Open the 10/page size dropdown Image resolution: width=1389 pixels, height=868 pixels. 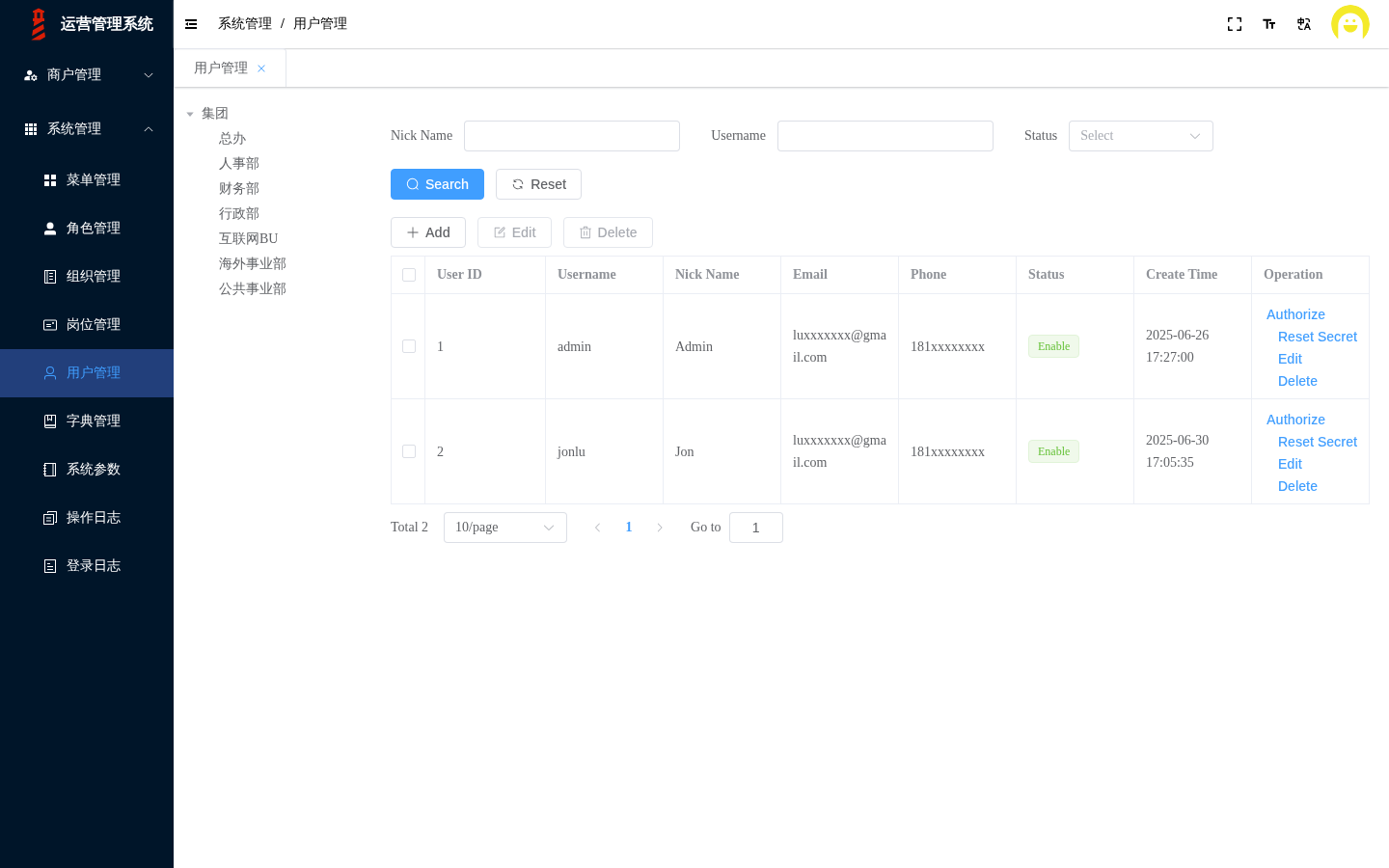click(505, 528)
